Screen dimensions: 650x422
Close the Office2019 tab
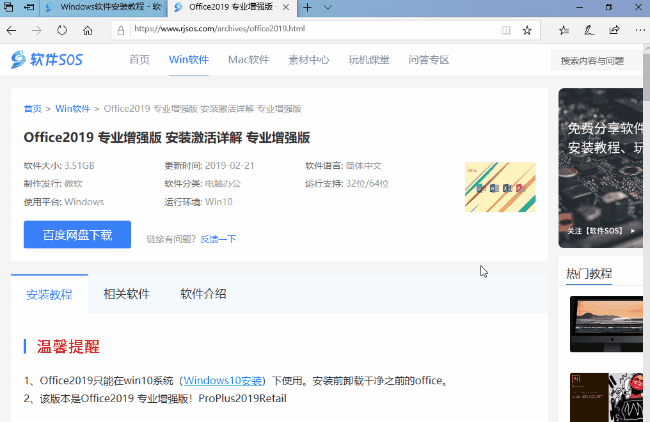(286, 7)
